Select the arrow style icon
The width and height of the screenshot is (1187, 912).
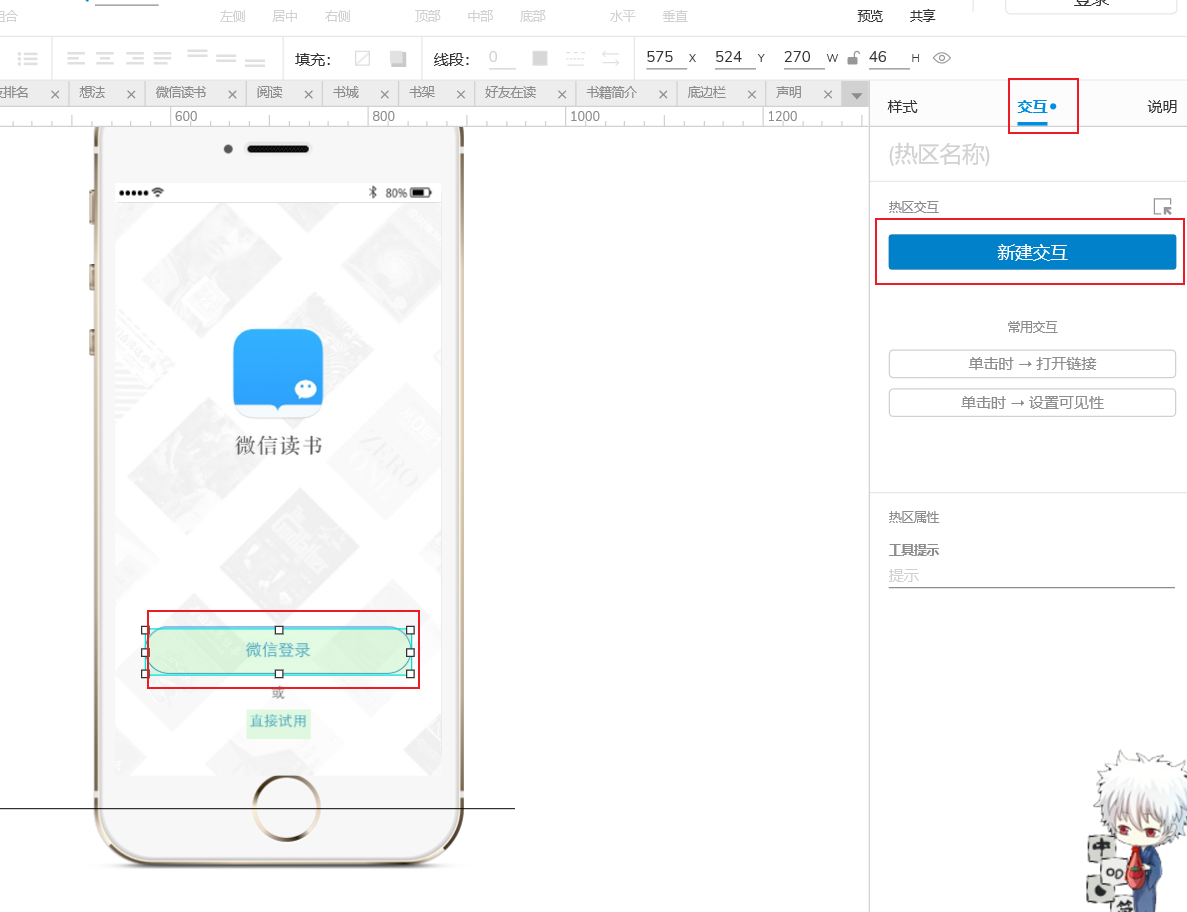tap(610, 58)
